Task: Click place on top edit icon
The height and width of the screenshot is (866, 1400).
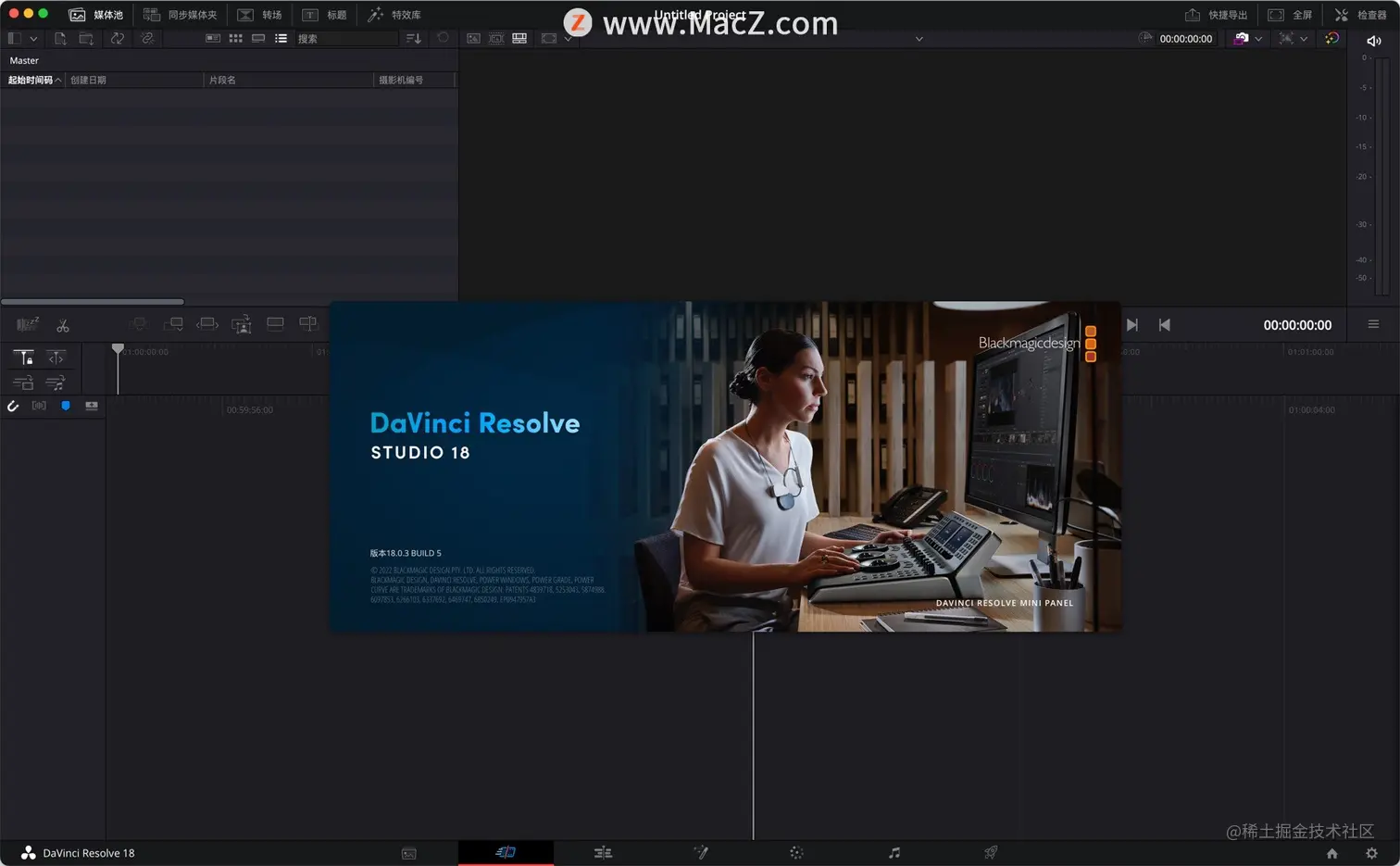Action: (275, 323)
